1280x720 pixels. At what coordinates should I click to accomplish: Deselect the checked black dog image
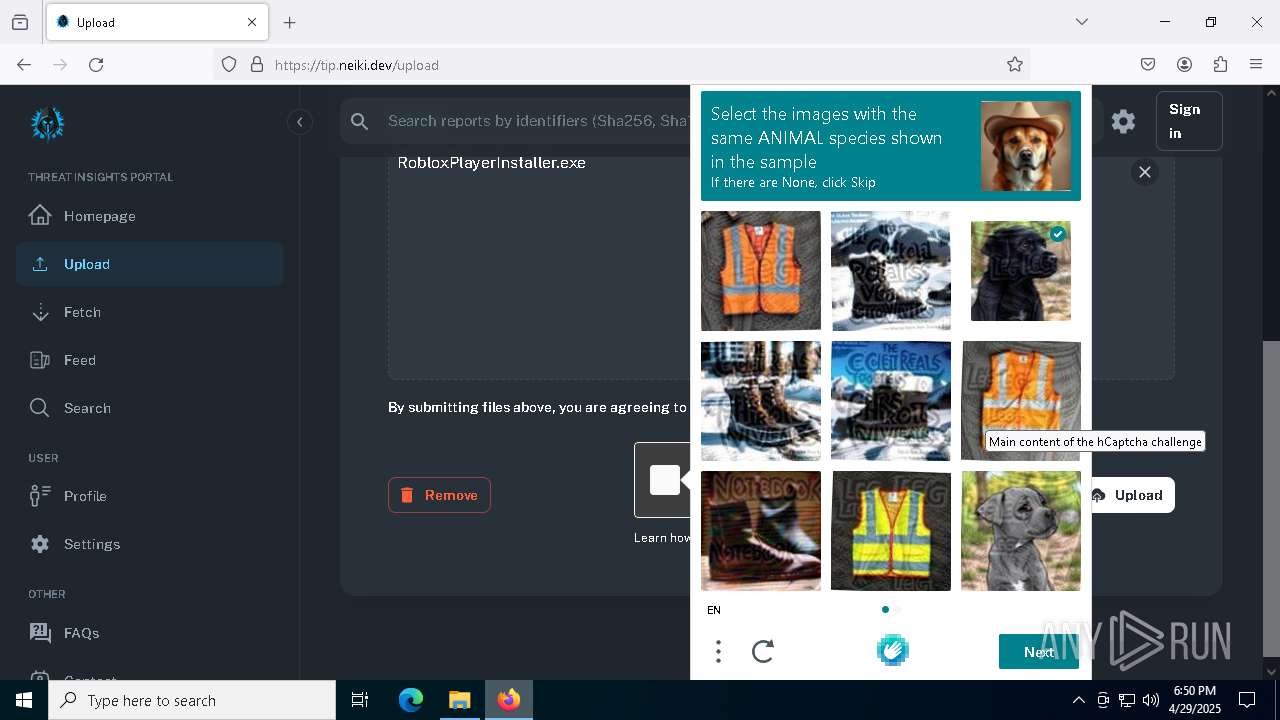tap(1021, 270)
